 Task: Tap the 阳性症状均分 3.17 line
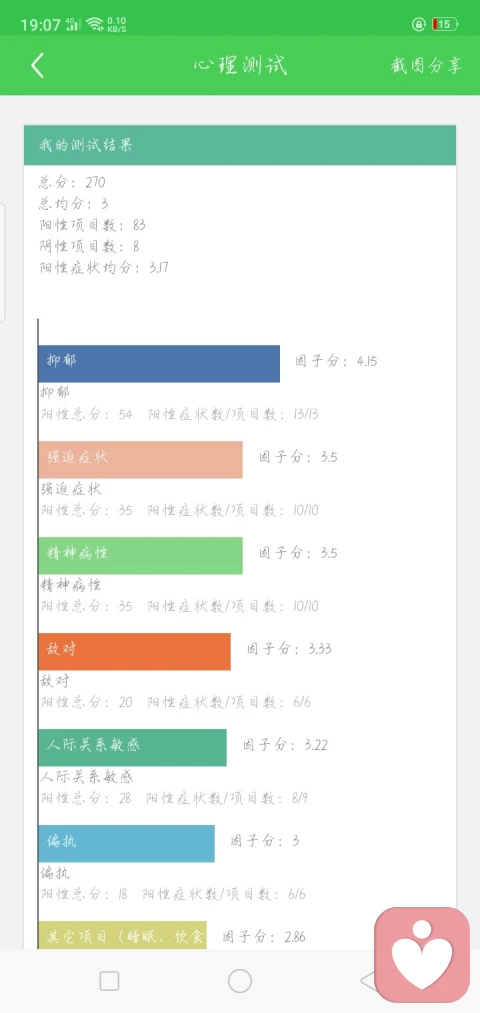click(103, 267)
